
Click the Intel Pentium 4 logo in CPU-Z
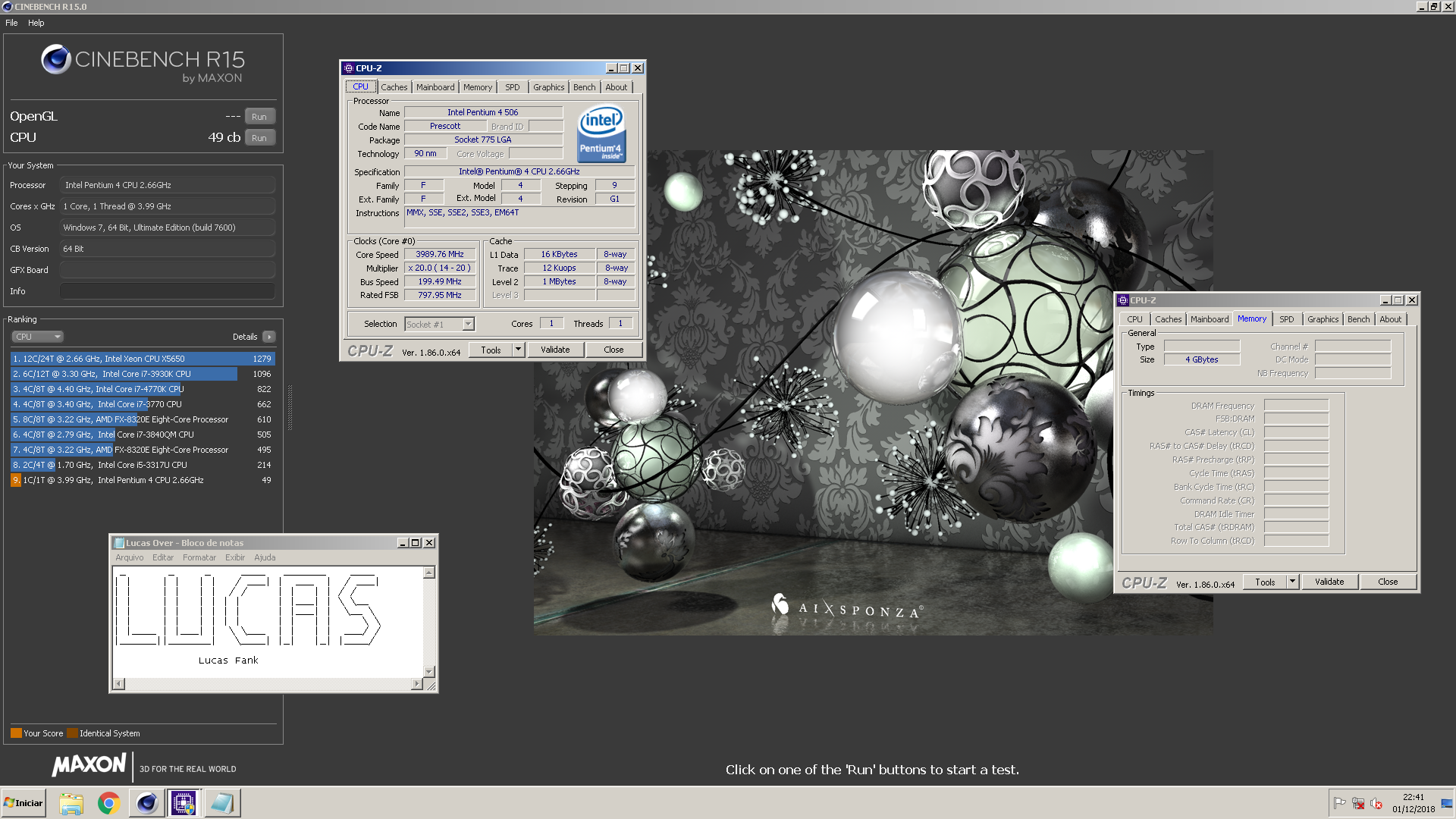[x=601, y=133]
